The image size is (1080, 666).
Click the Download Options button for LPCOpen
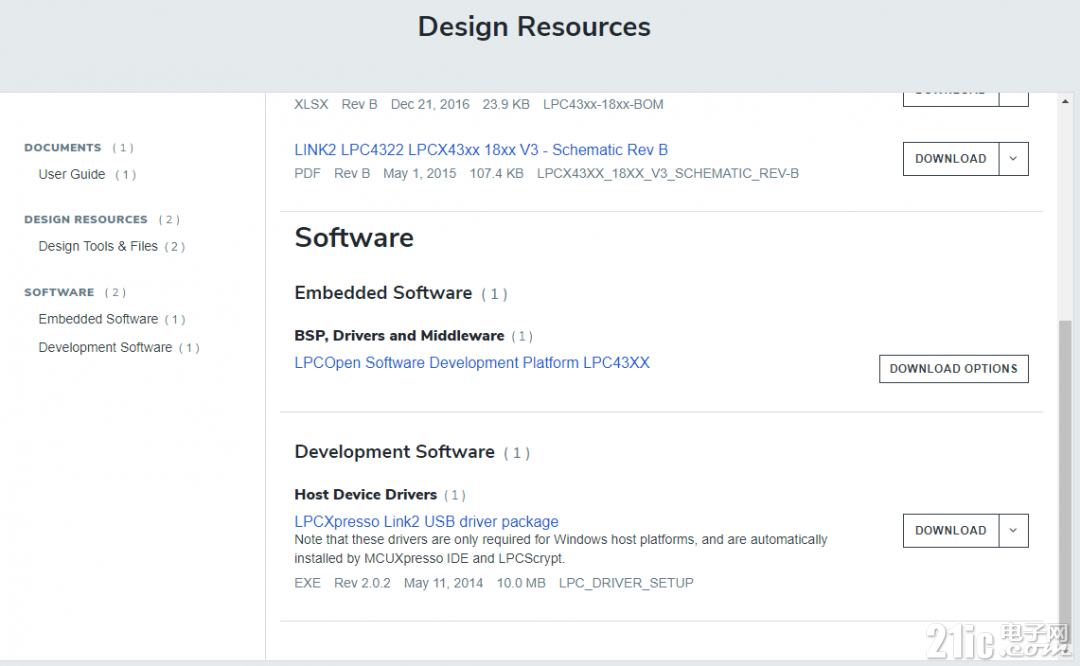click(x=953, y=368)
